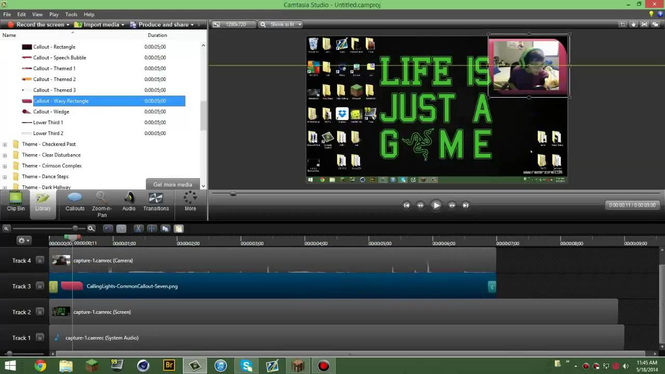Sort library by Duration column header

coord(157,35)
